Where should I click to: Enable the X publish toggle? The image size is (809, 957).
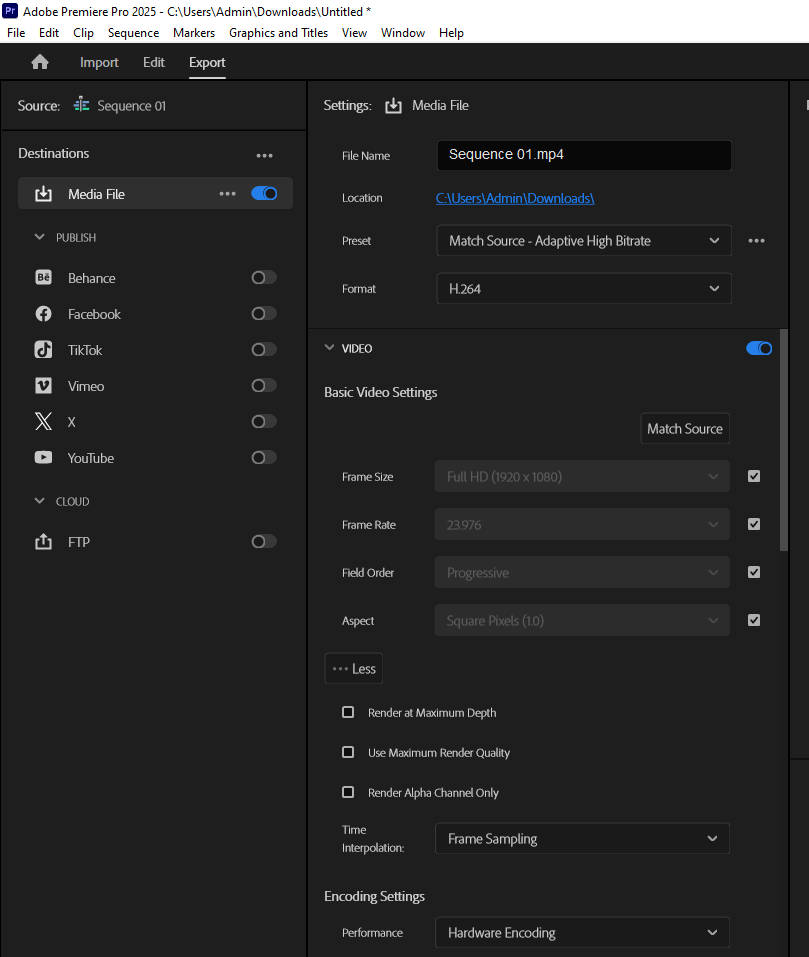coord(264,422)
